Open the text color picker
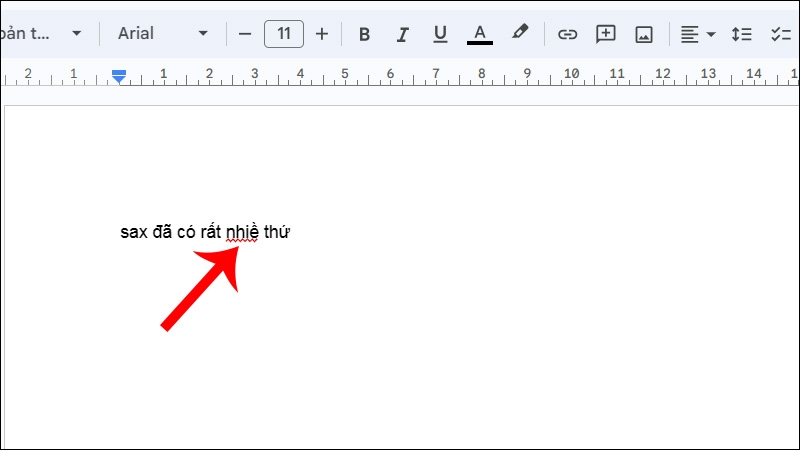Image resolution: width=800 pixels, height=450 pixels. tap(480, 34)
